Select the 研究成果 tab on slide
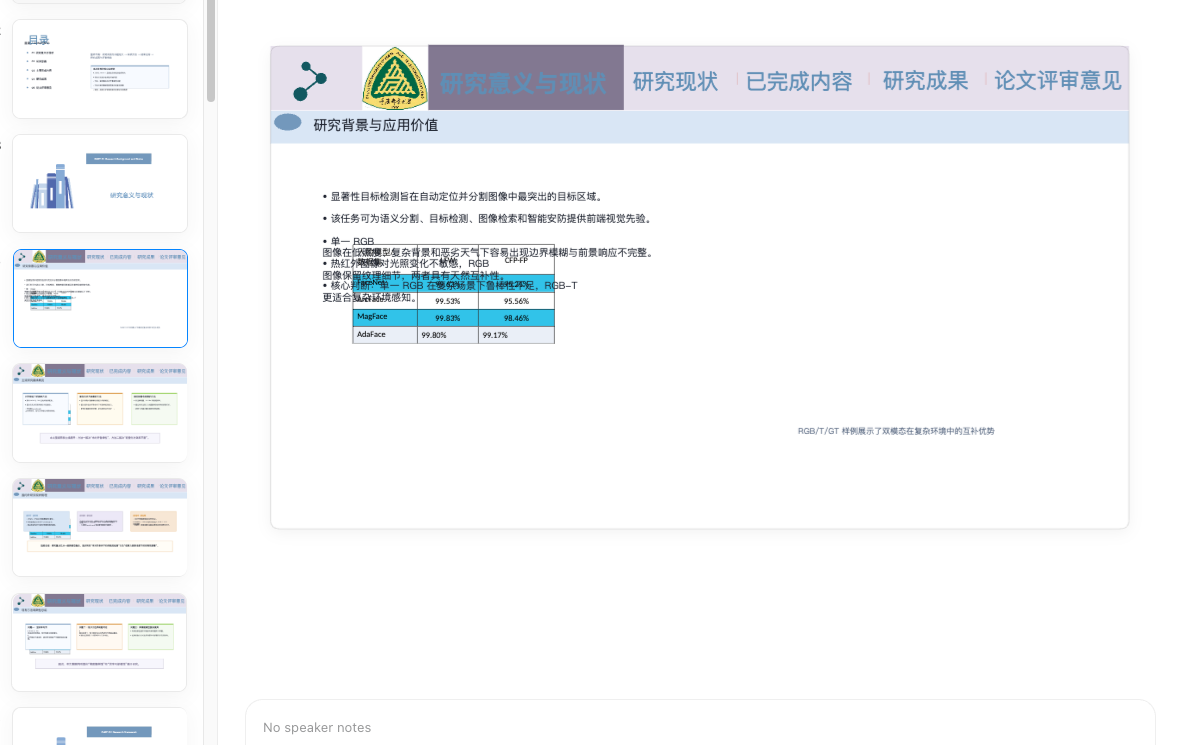 [926, 81]
